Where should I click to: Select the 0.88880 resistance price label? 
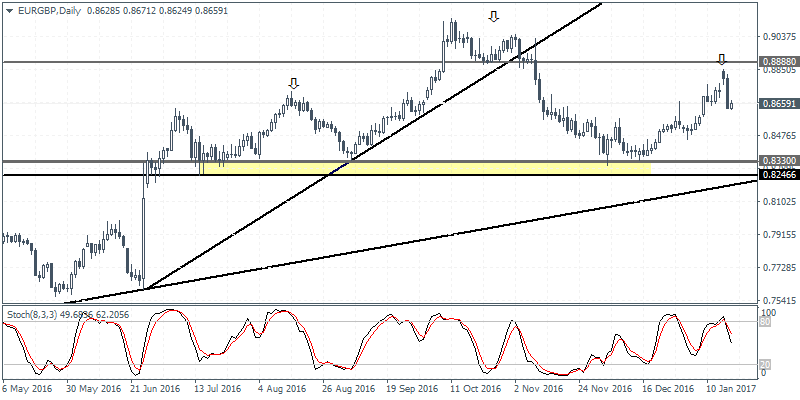776,62
